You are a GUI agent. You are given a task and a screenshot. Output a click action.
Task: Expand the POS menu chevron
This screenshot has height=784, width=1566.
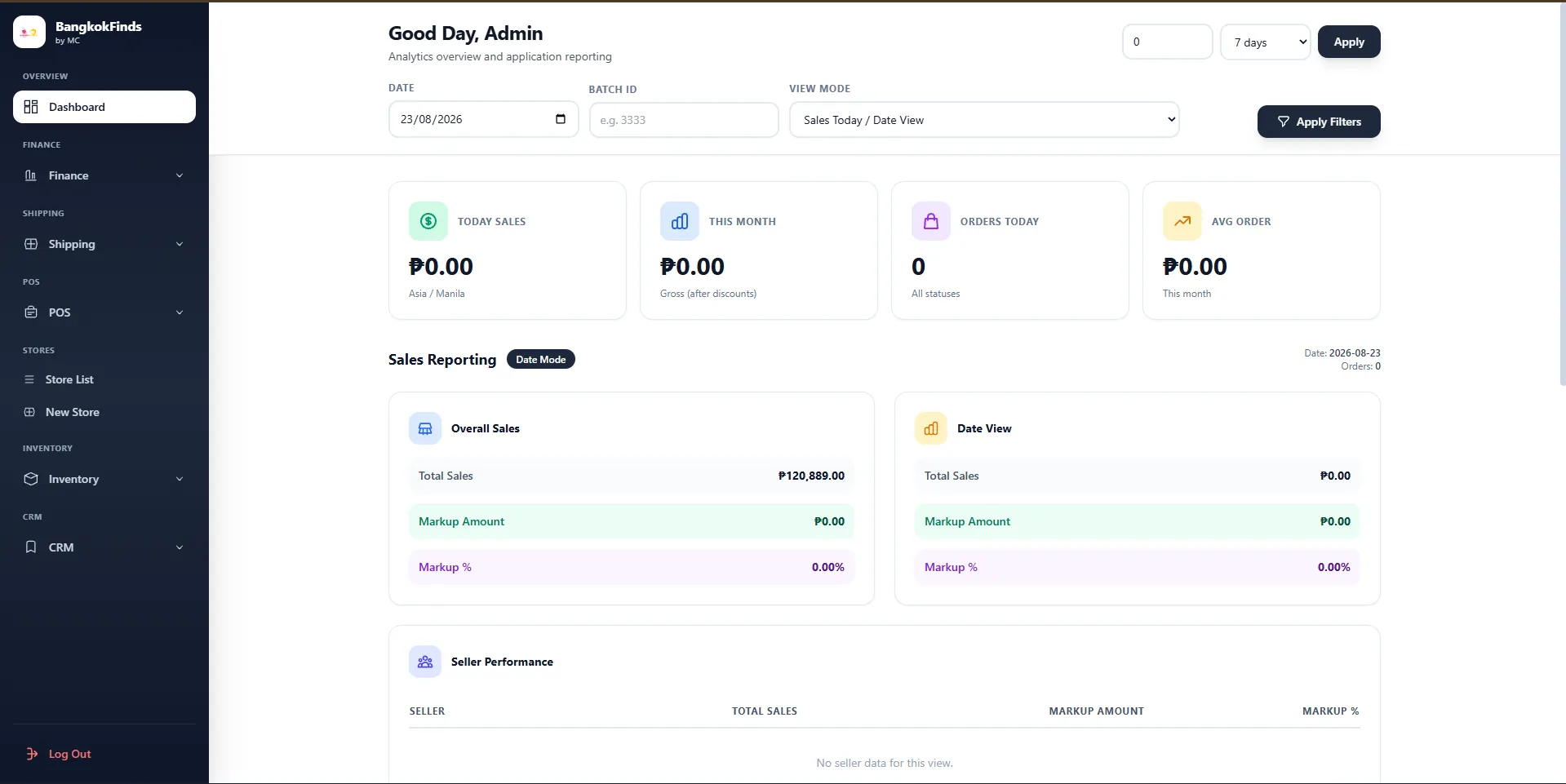pos(180,312)
